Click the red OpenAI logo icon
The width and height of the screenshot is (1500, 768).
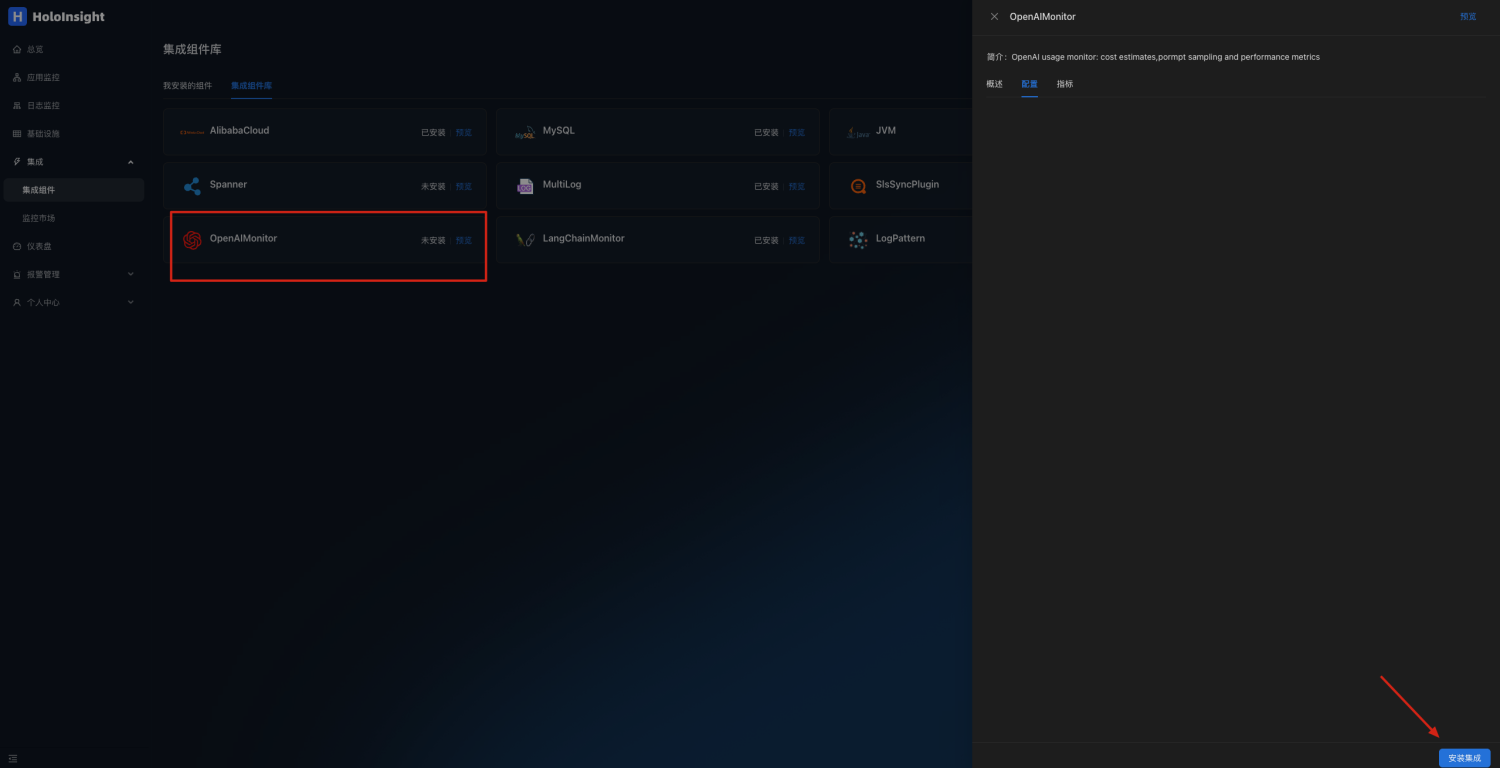pos(192,240)
